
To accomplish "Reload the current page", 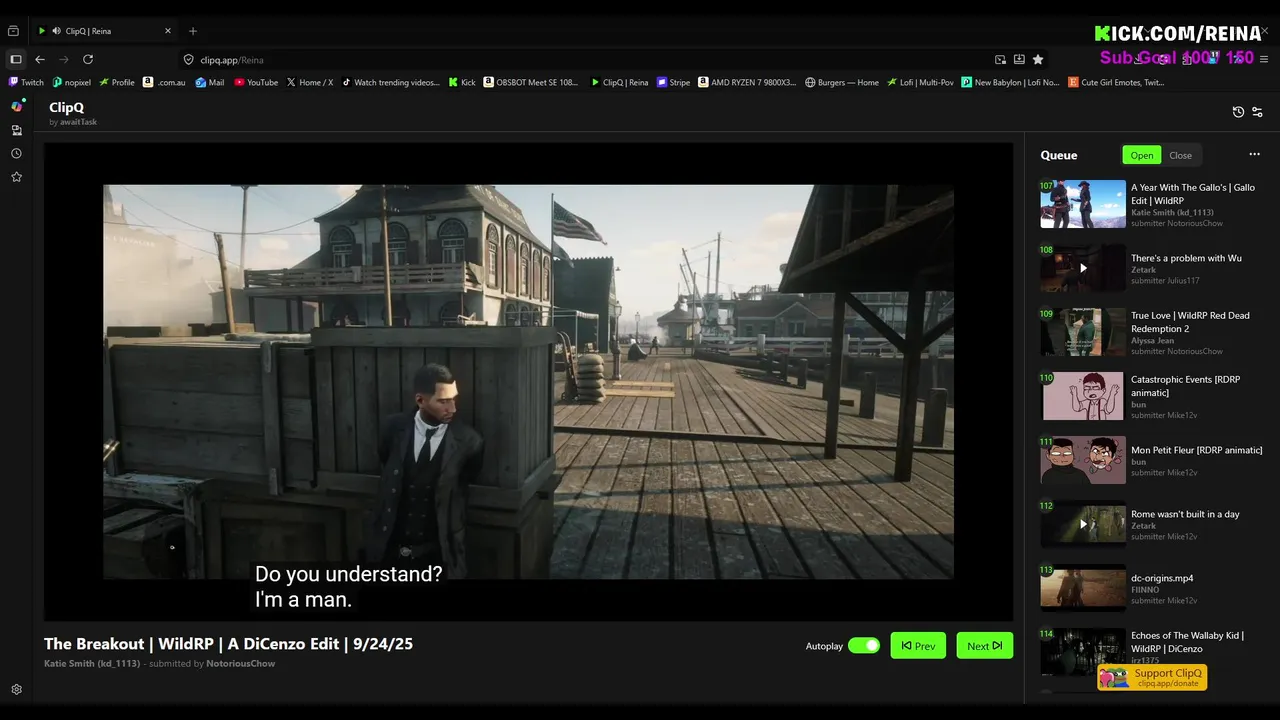I will click(x=88, y=60).
